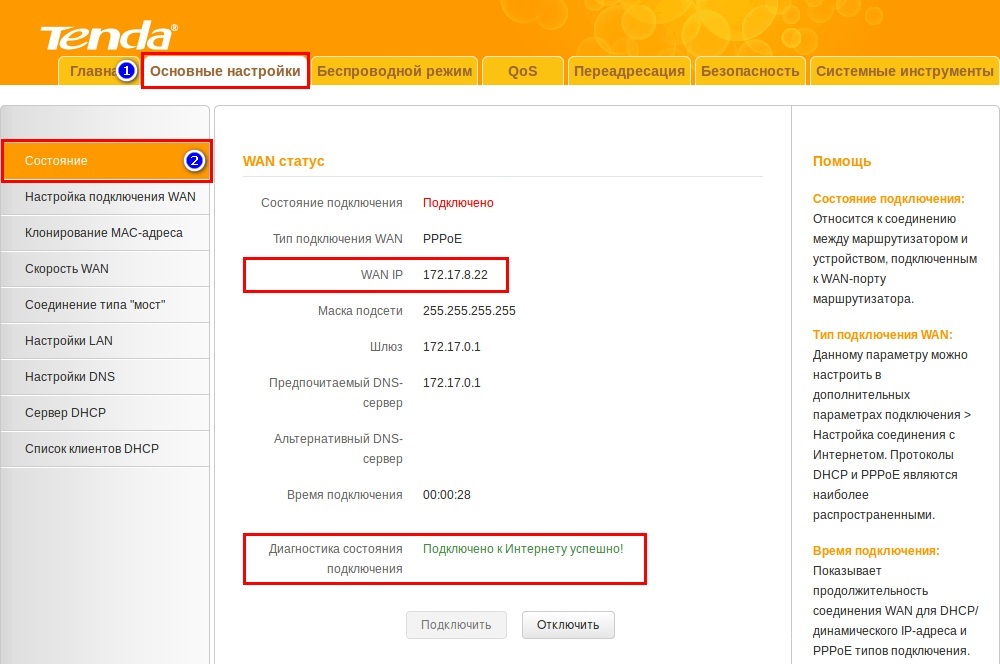Go to Сервер DHCP page
1000x664 pixels.
coord(105,413)
